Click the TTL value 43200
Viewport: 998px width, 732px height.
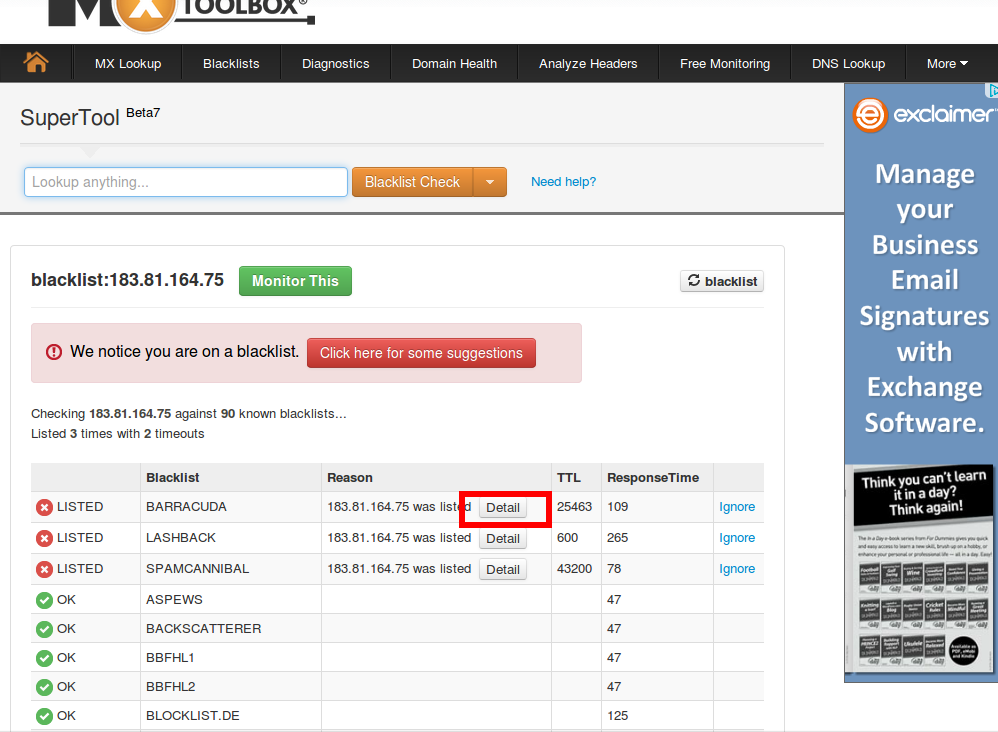[x=574, y=569]
